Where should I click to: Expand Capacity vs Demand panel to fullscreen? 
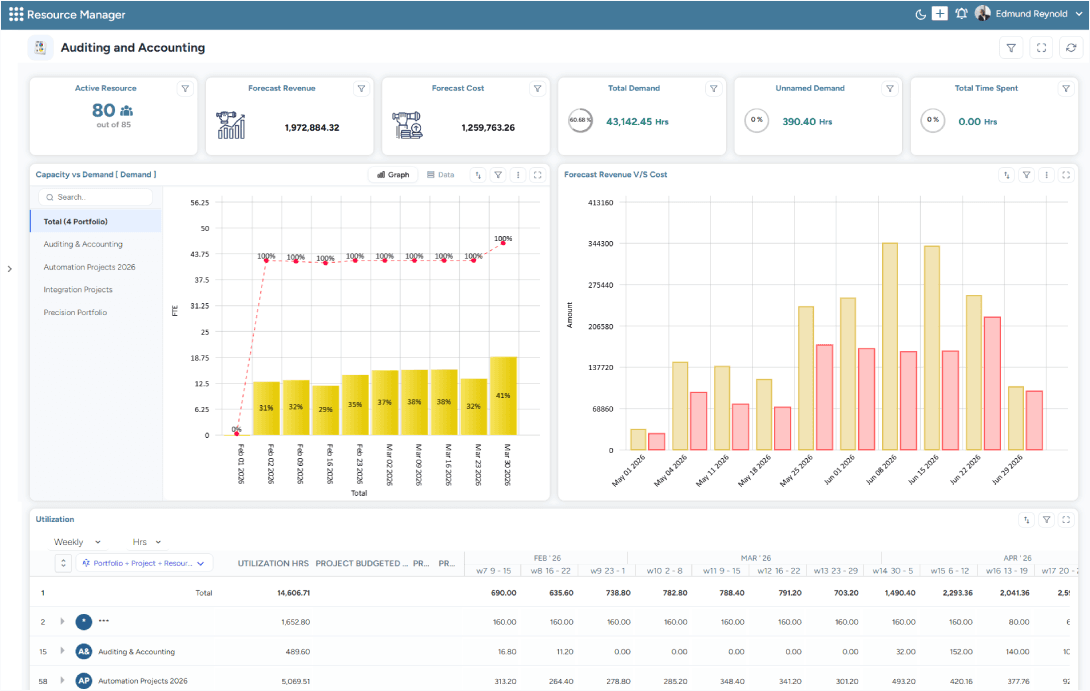[537, 175]
